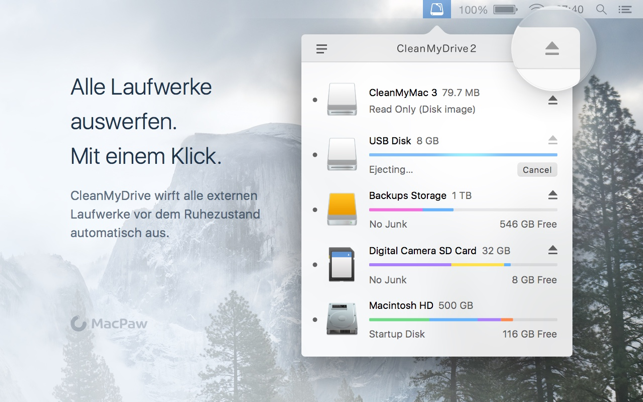Click the SD card icon
Screen dimensions: 643x402
(342, 264)
